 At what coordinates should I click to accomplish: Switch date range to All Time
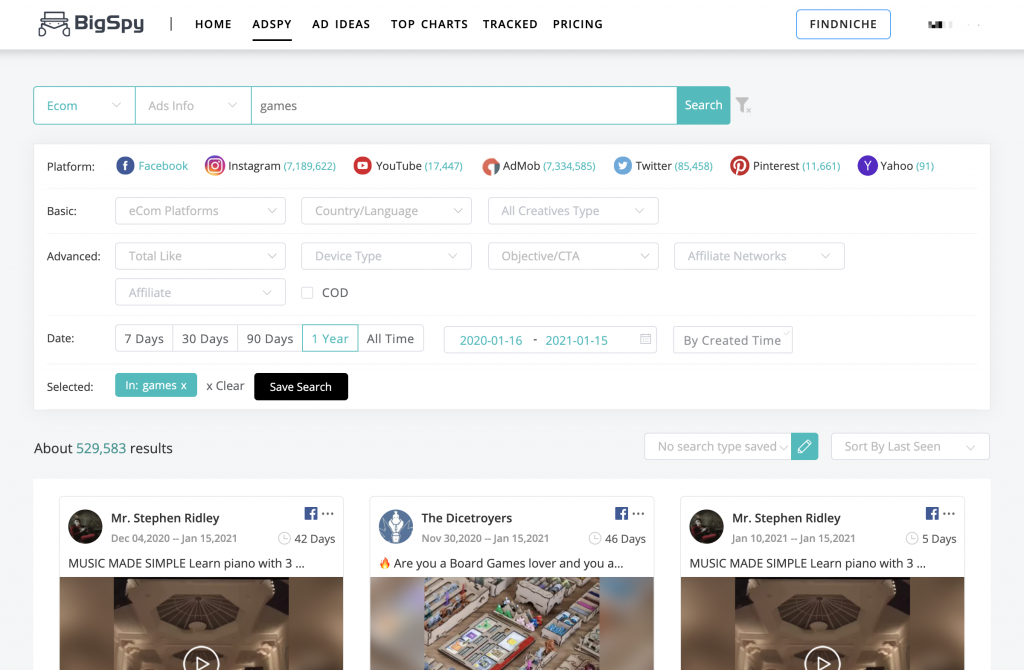391,338
